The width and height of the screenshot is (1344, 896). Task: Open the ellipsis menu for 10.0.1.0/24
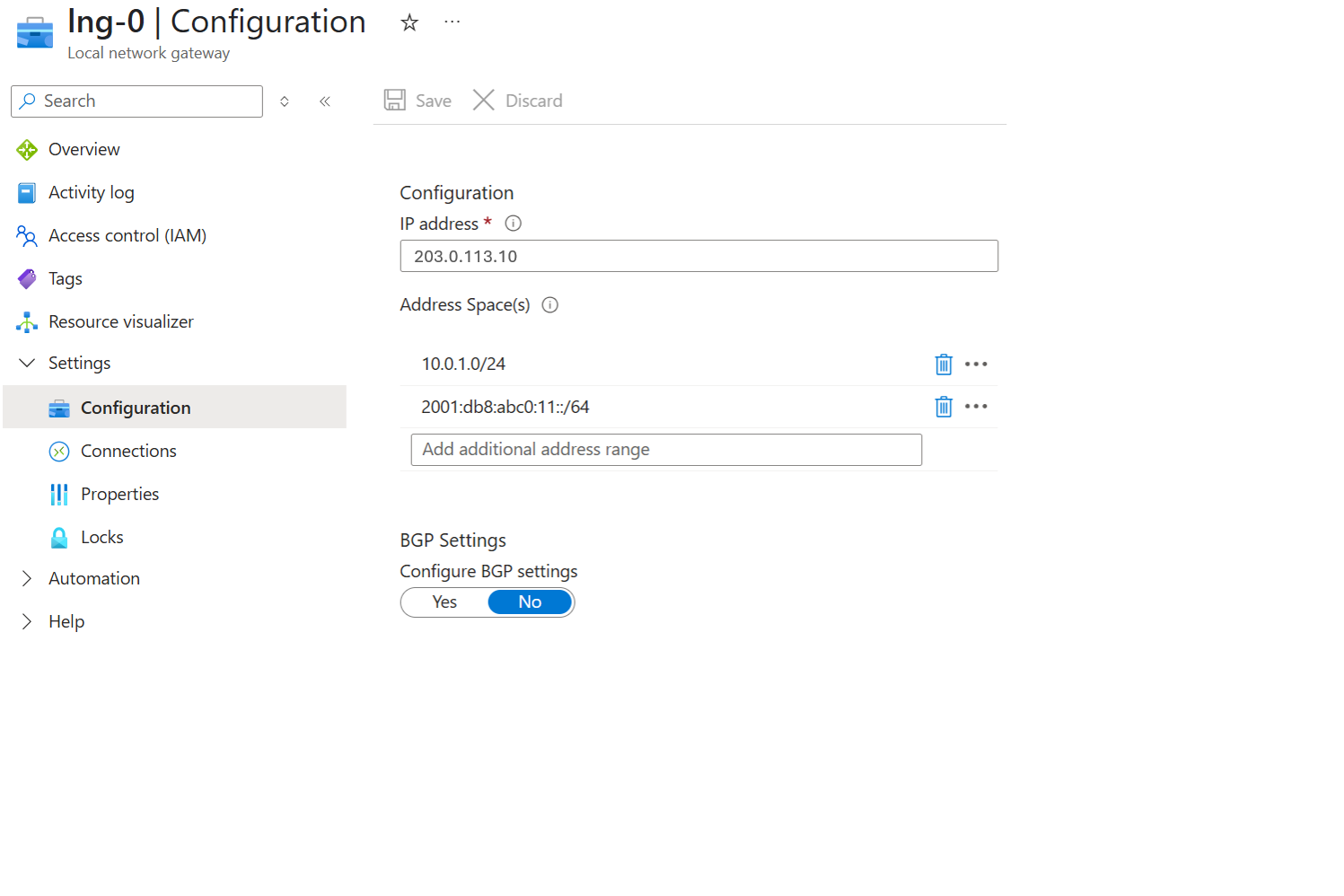[976, 365]
